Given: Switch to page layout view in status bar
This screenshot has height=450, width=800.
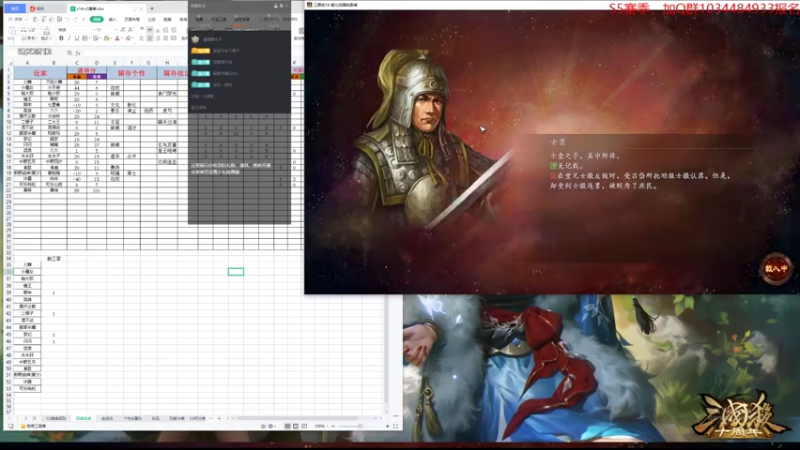Looking at the screenshot, I should point(295,426).
